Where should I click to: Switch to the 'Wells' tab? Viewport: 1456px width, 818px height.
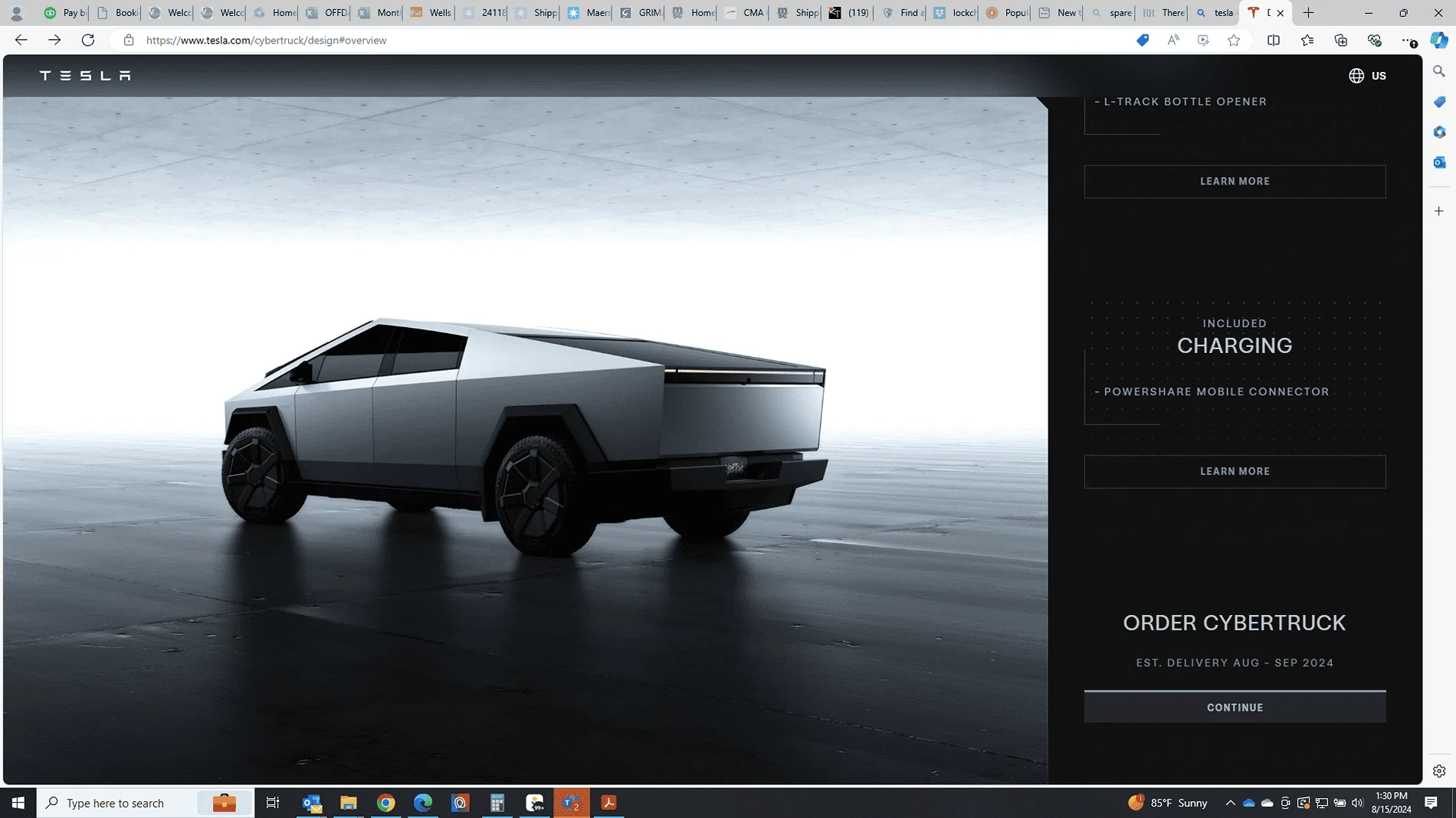[430, 13]
